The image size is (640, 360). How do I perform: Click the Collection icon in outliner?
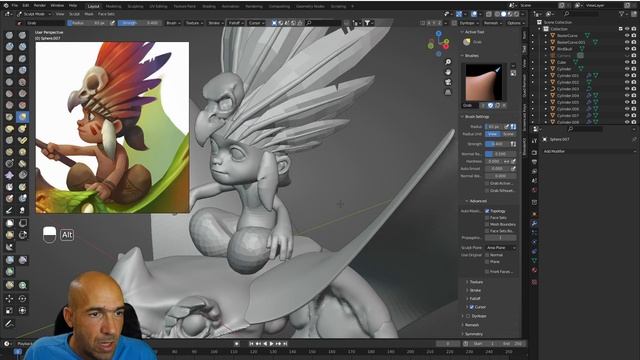[546, 29]
